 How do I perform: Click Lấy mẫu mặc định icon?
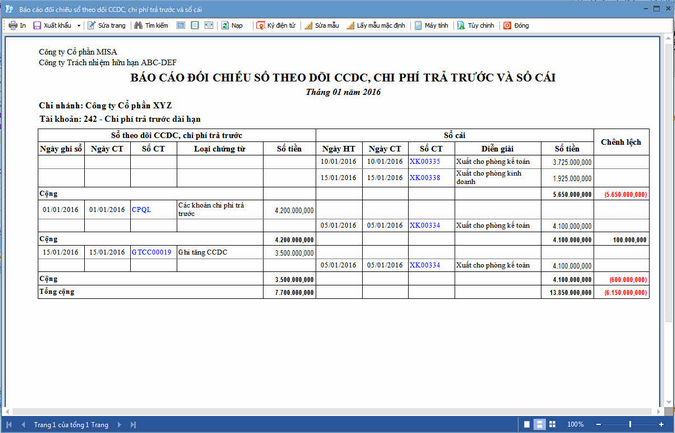tap(350, 25)
